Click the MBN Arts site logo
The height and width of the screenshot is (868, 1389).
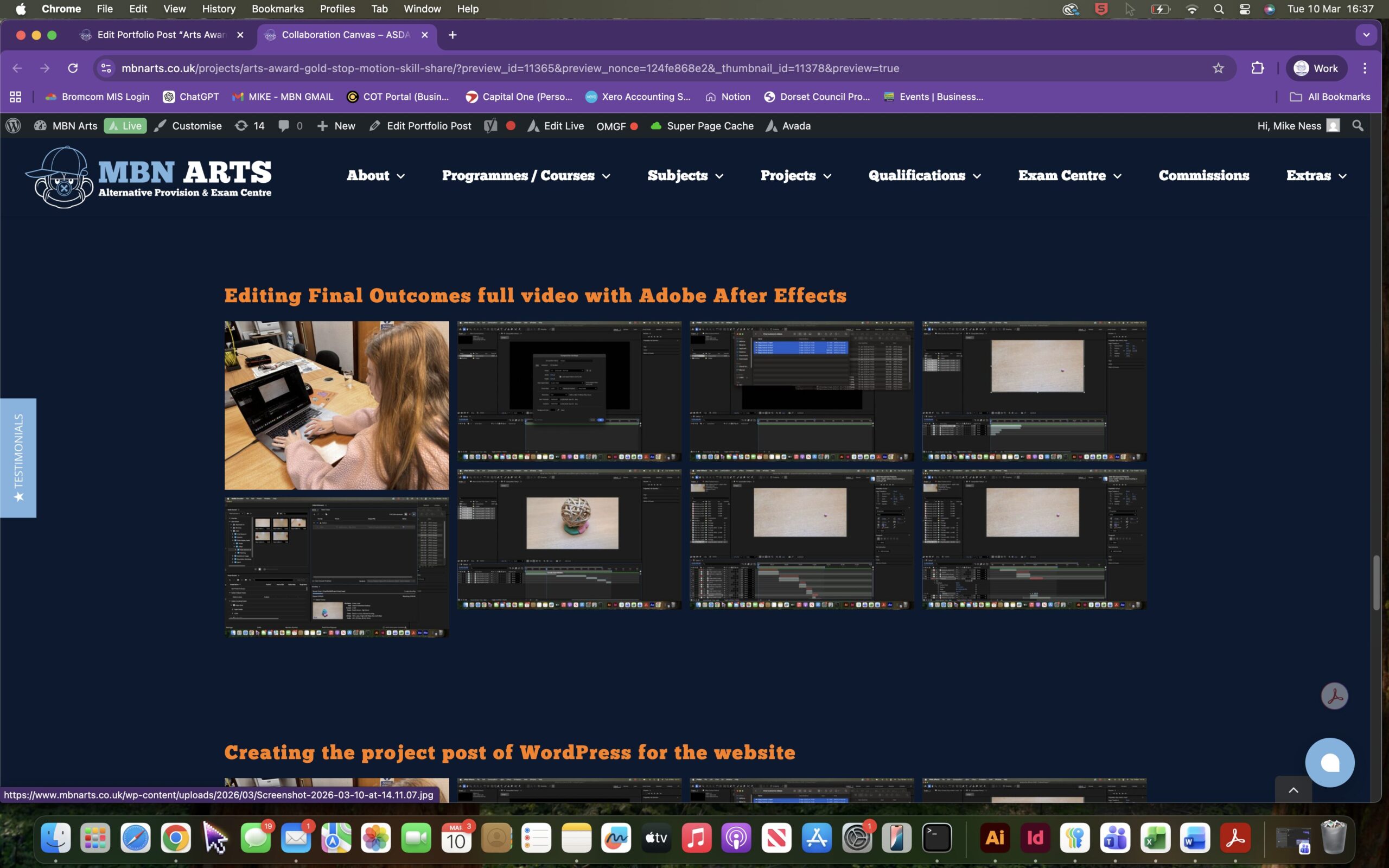pos(148,177)
